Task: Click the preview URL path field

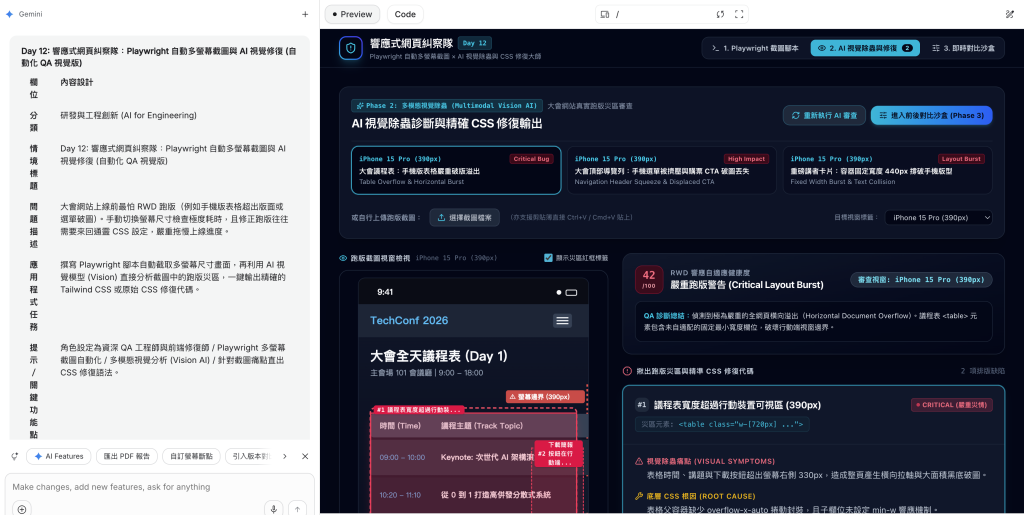Action: click(x=662, y=14)
